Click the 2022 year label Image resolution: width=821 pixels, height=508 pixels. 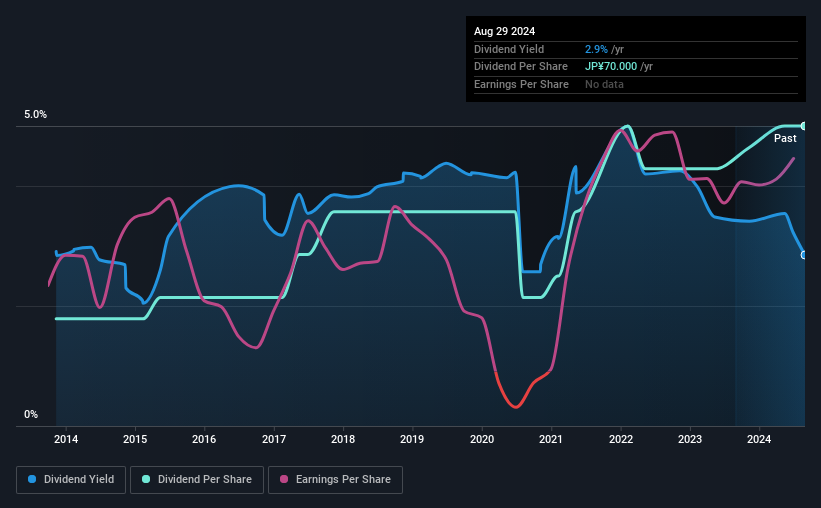click(620, 438)
